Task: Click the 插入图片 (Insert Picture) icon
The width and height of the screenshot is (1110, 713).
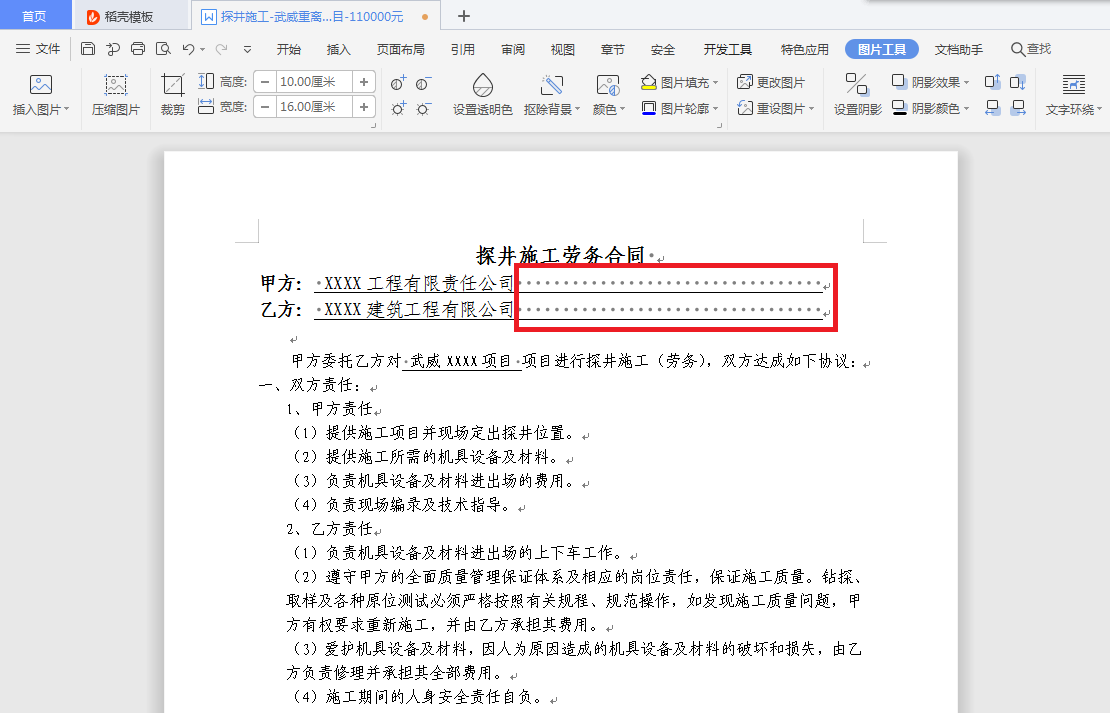Action: coord(41,85)
